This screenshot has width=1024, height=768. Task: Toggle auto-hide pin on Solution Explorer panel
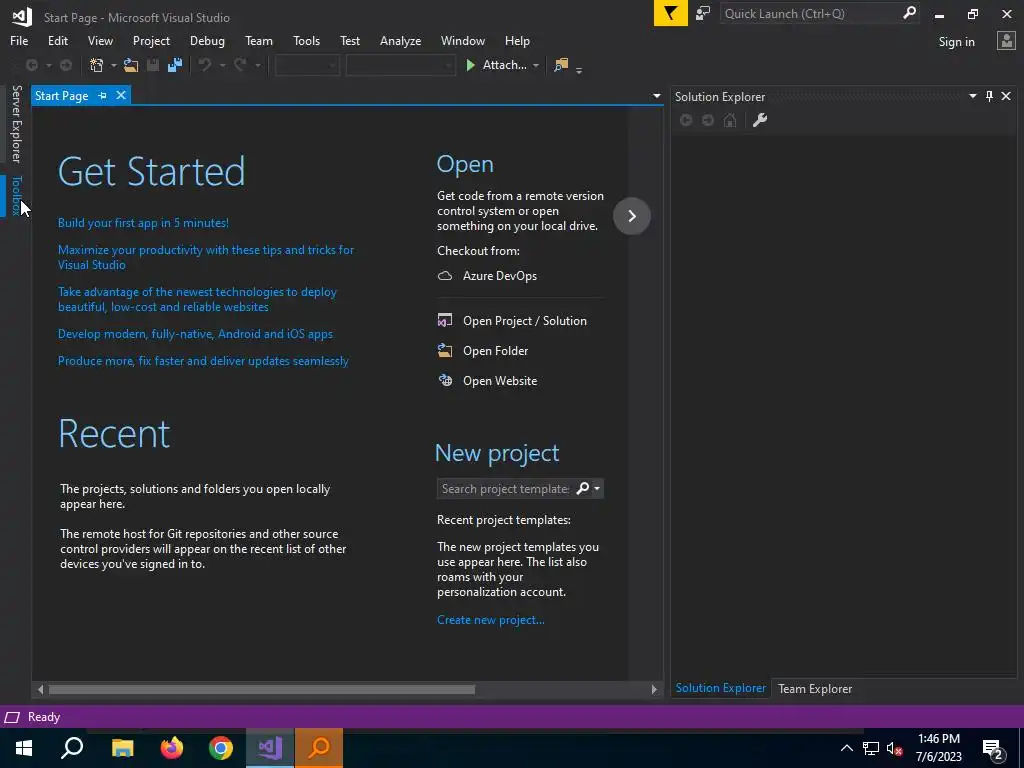pyautogui.click(x=989, y=96)
